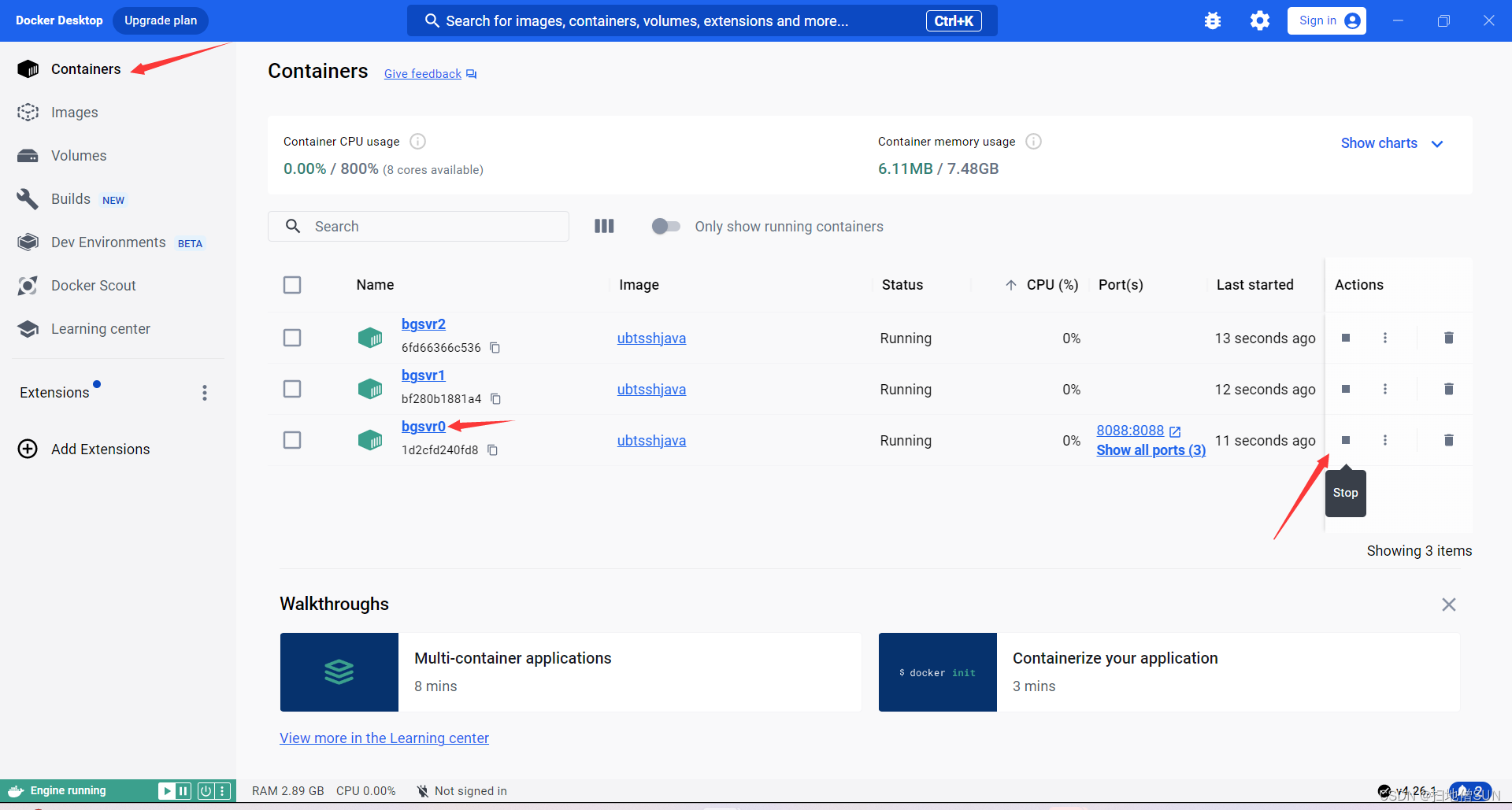This screenshot has height=810, width=1512.
Task: Click View more in the Learning center
Action: tap(384, 738)
